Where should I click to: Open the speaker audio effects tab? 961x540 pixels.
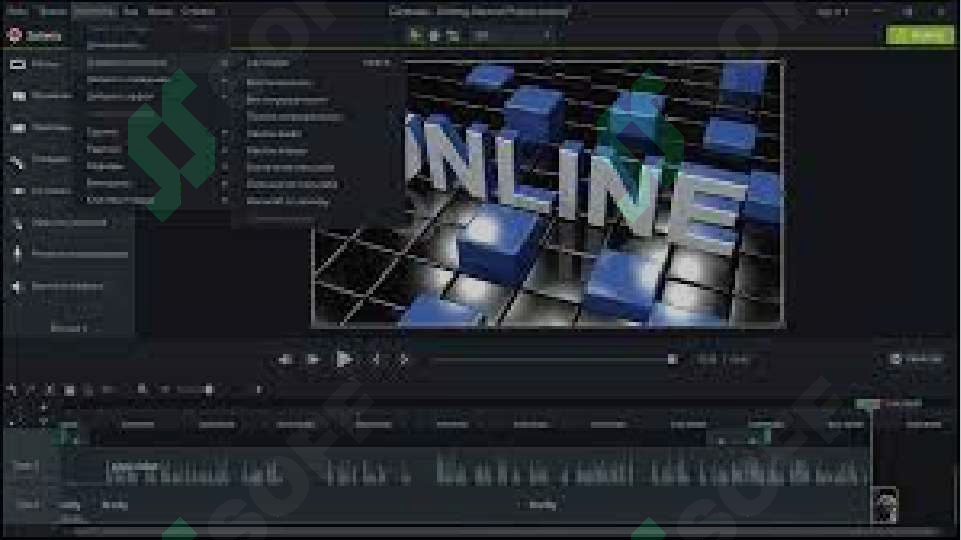(58, 286)
